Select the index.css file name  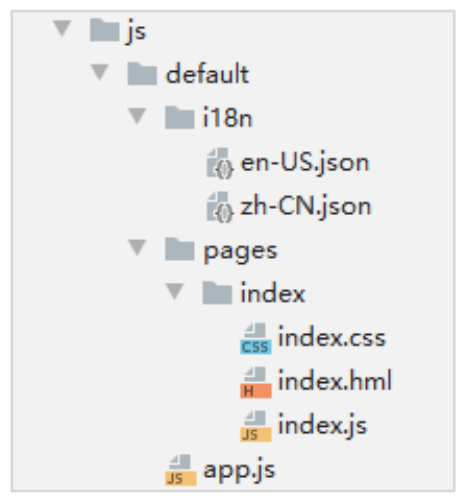point(332,337)
